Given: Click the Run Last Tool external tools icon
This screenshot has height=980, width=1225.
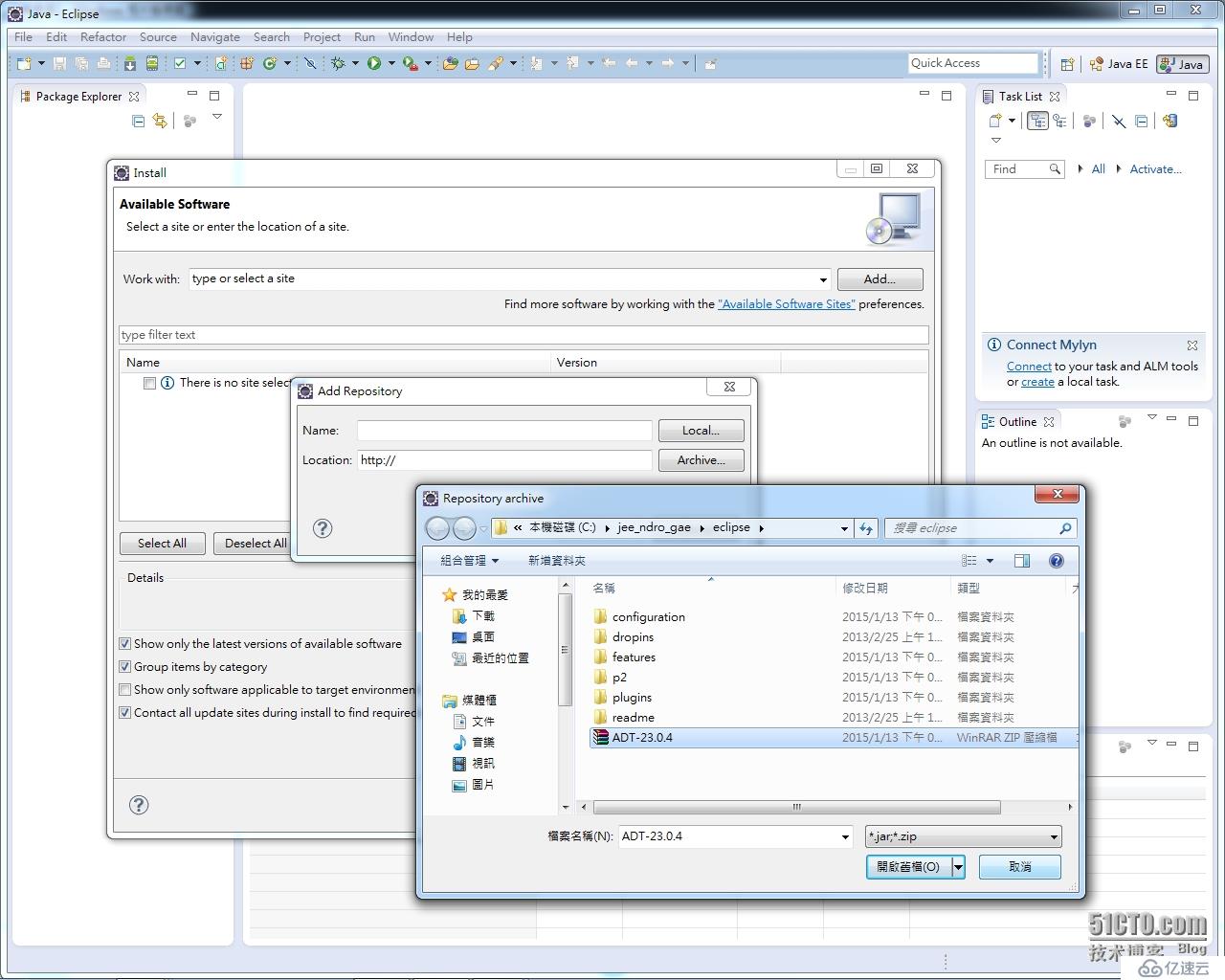Looking at the screenshot, I should click(x=410, y=63).
